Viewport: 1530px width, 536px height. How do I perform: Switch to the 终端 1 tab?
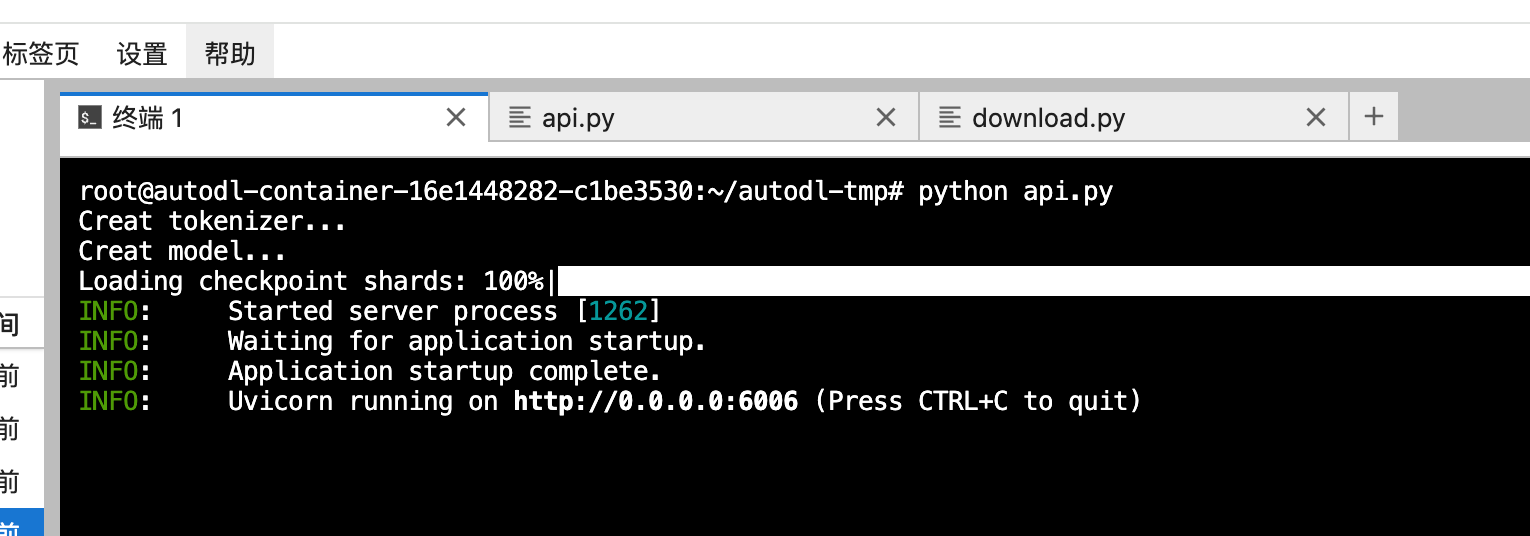pos(148,118)
